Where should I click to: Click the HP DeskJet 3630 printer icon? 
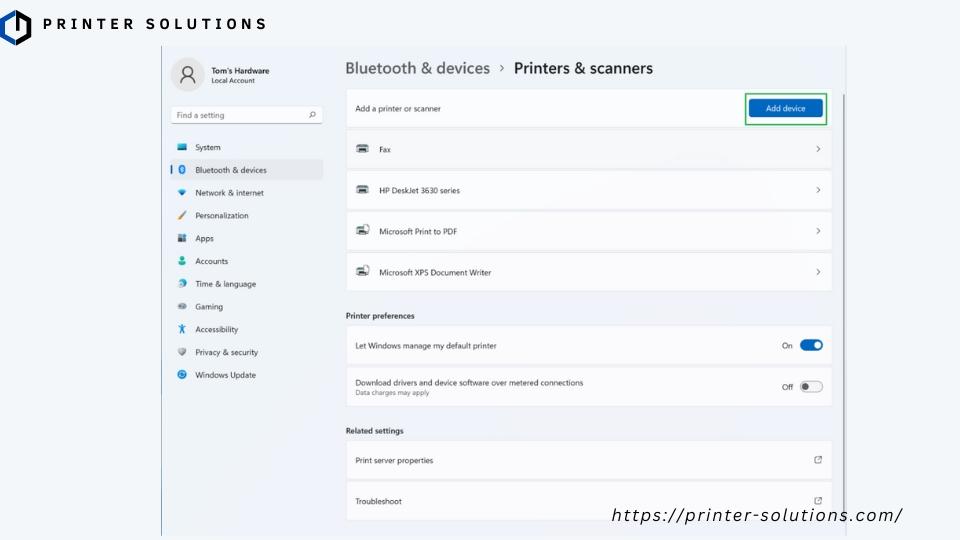[362, 190]
